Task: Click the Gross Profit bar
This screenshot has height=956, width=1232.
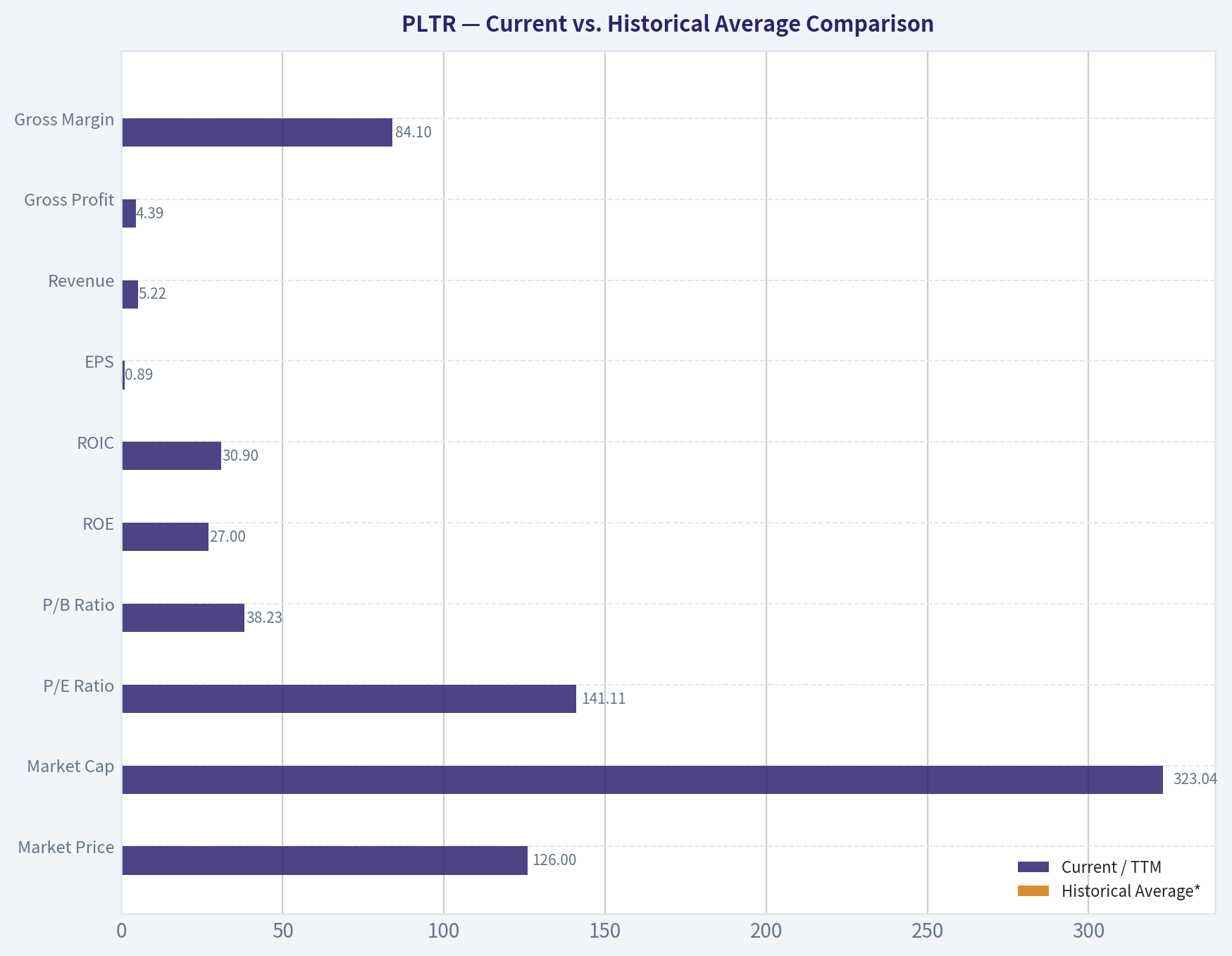Action: 129,213
